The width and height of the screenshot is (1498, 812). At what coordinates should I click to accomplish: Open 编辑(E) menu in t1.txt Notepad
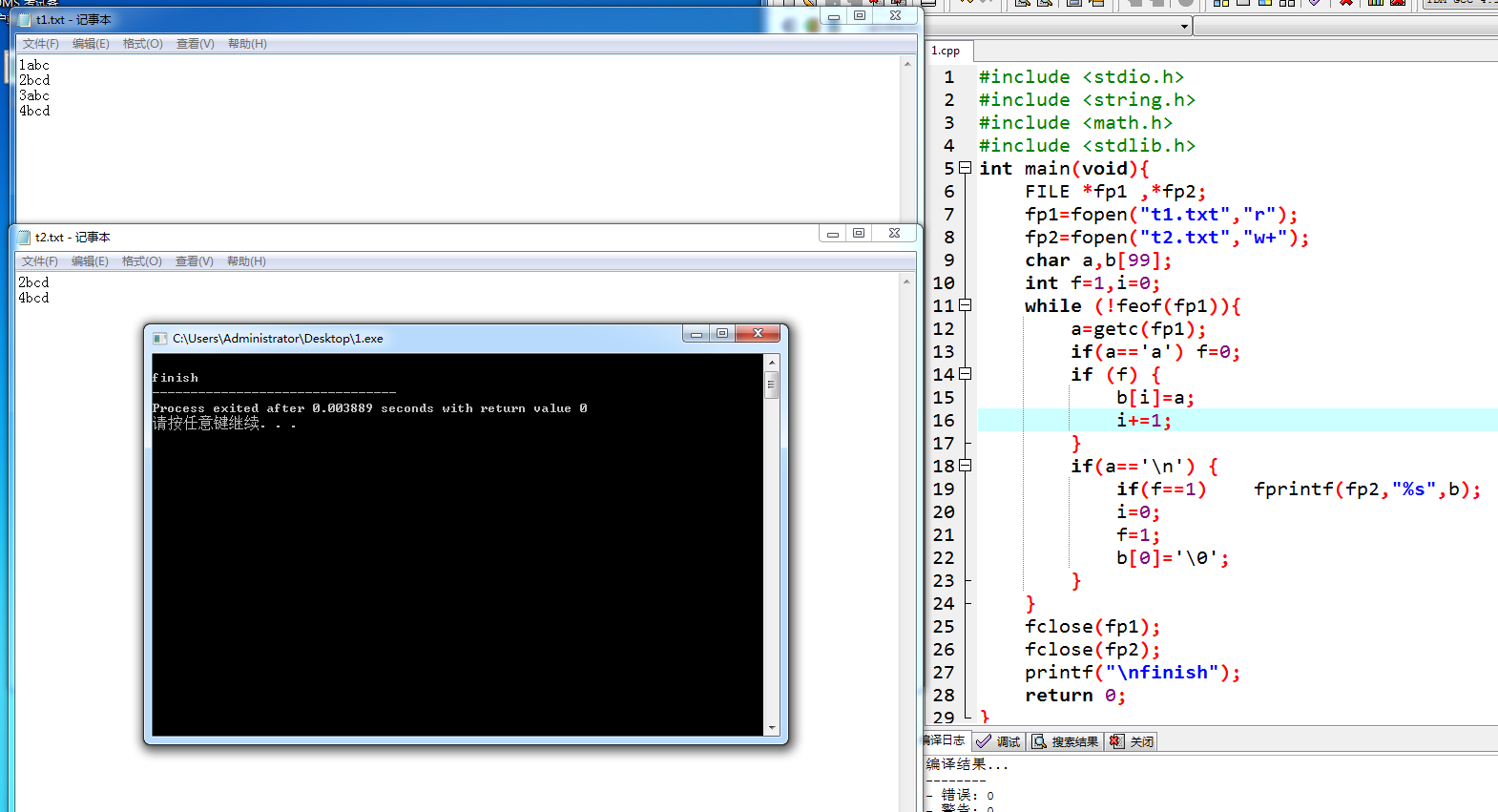(x=91, y=44)
